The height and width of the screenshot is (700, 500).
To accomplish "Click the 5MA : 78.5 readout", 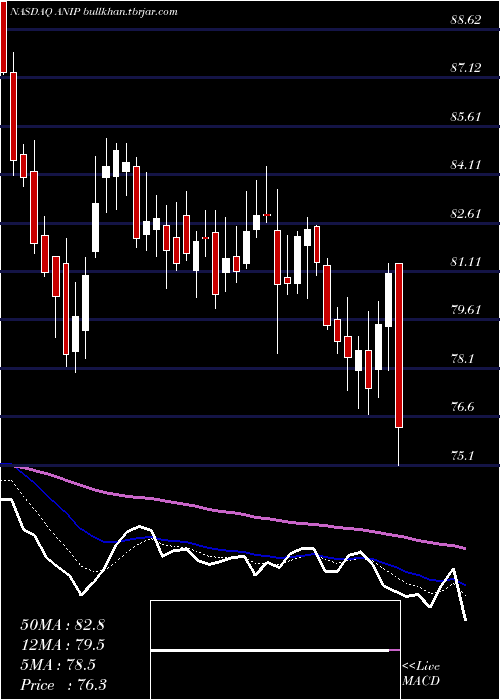I will pyautogui.click(x=58, y=665).
